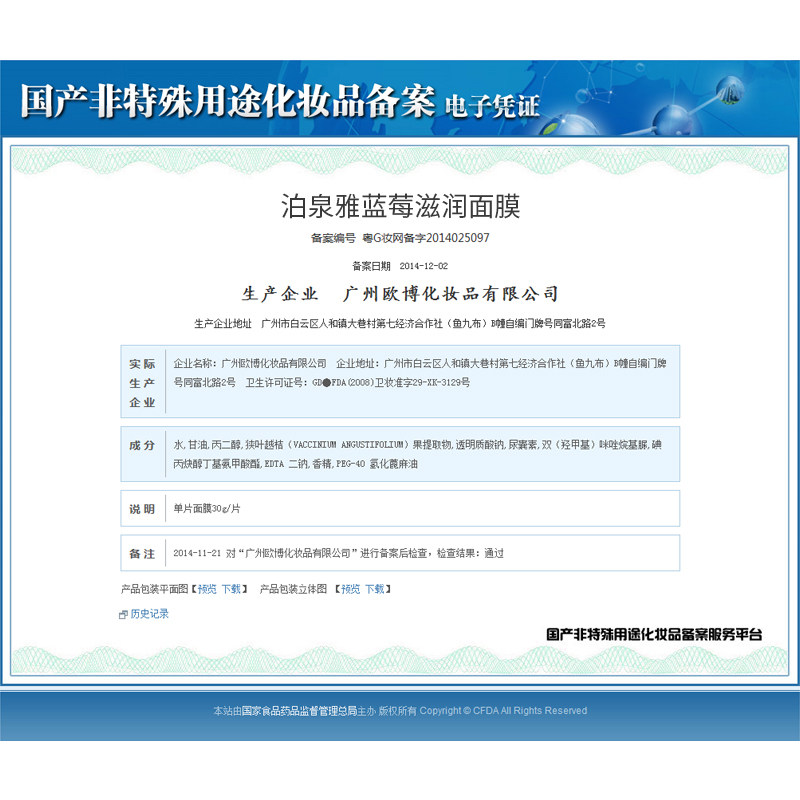The image size is (800, 800).
Task: Click 生产企业 广州欧博化妆品有限公司 heading
Action: point(400,294)
